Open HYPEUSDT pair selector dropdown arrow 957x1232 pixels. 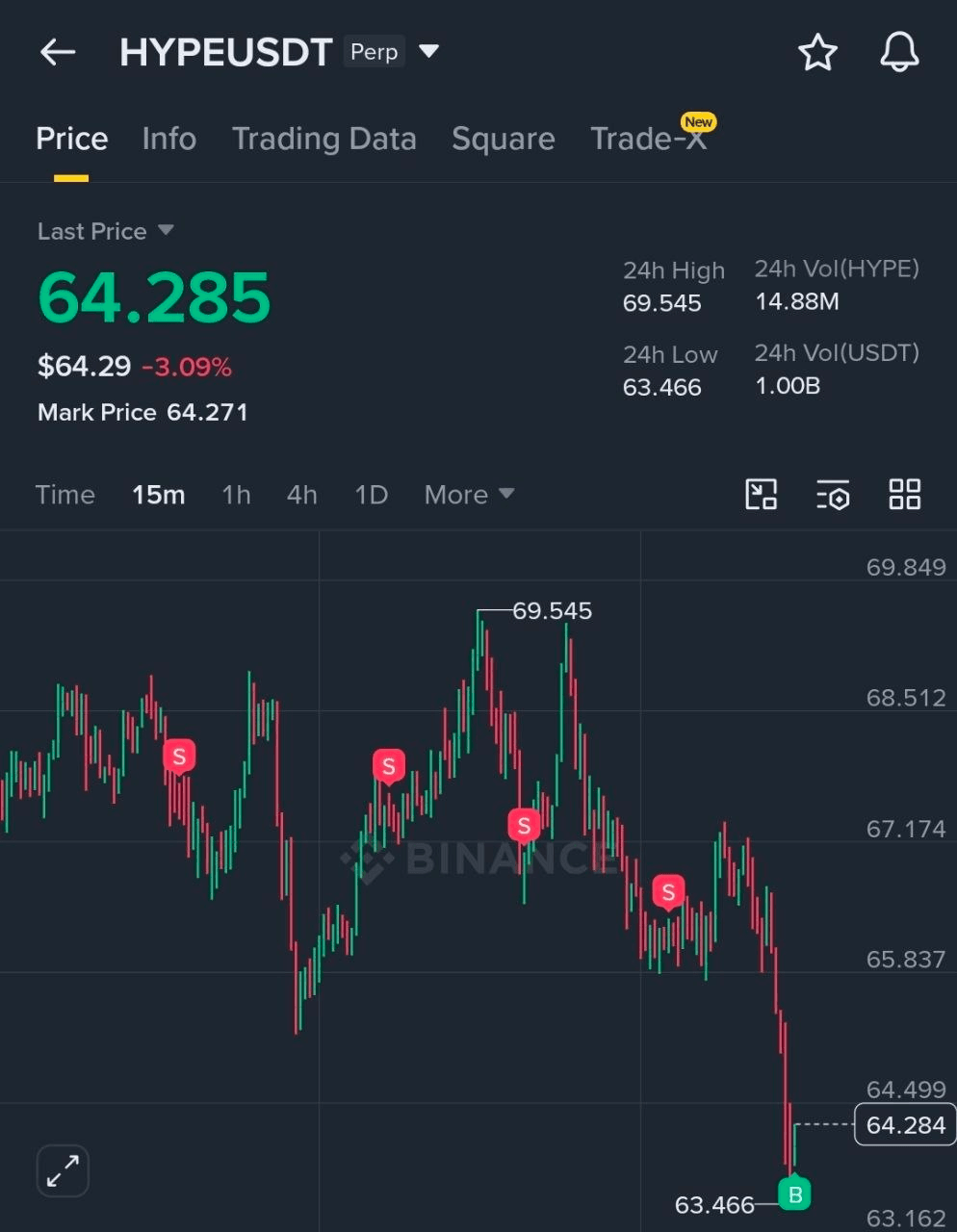tap(429, 51)
